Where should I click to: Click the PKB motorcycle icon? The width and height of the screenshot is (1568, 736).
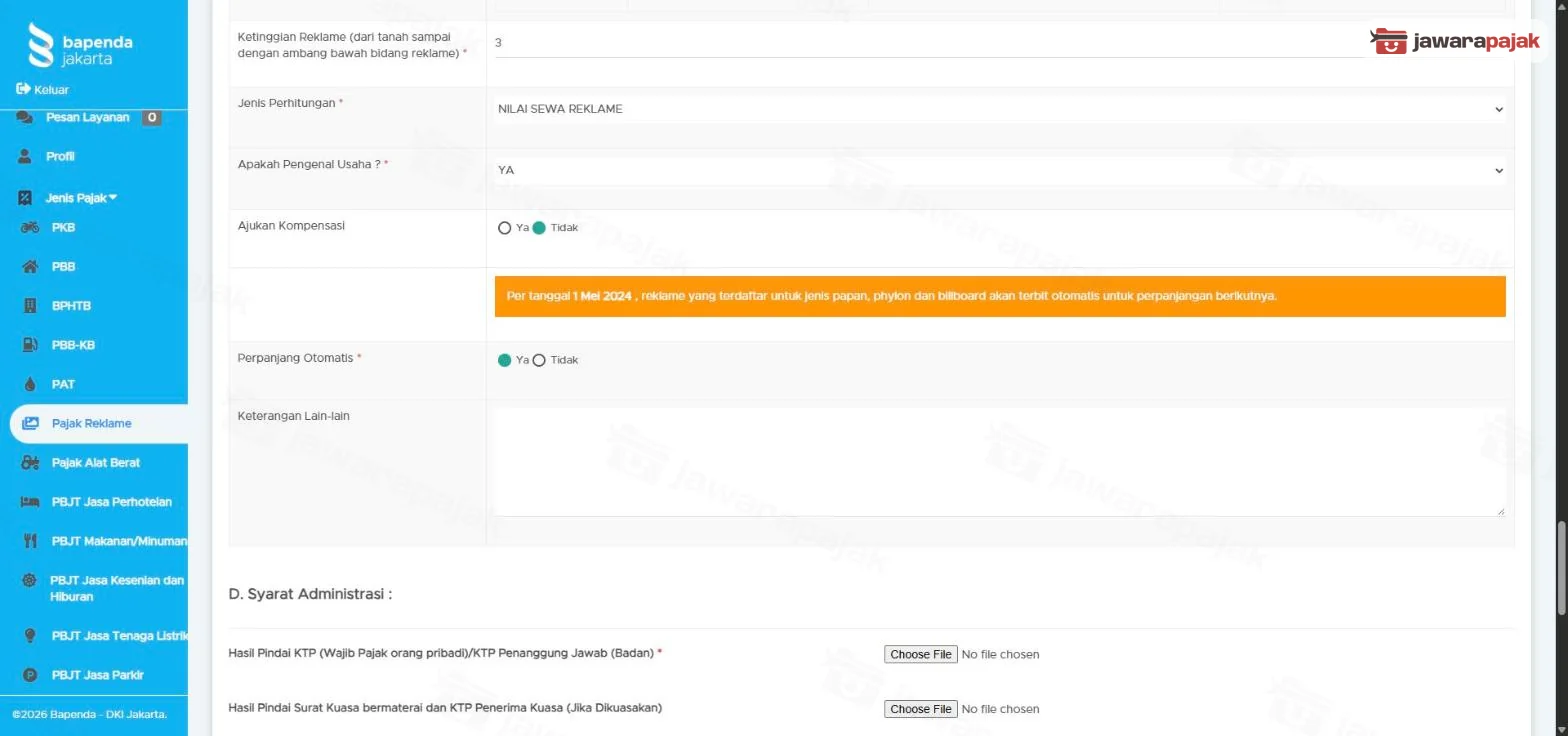click(30, 227)
